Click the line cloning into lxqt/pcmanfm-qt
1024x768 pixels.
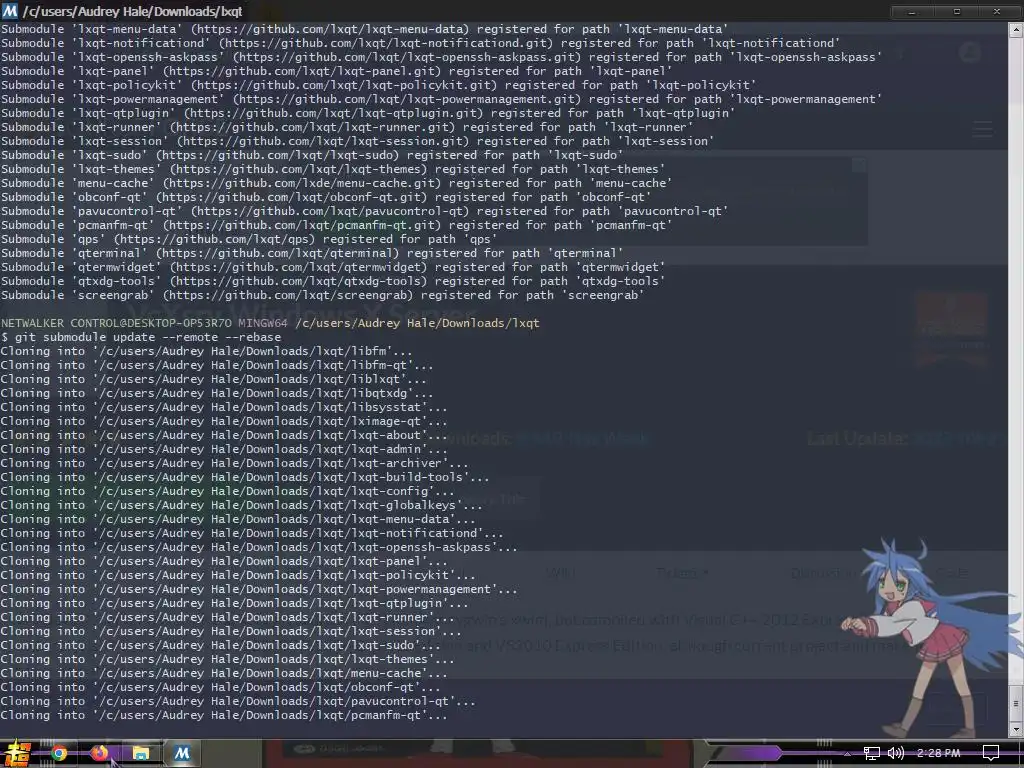224,715
